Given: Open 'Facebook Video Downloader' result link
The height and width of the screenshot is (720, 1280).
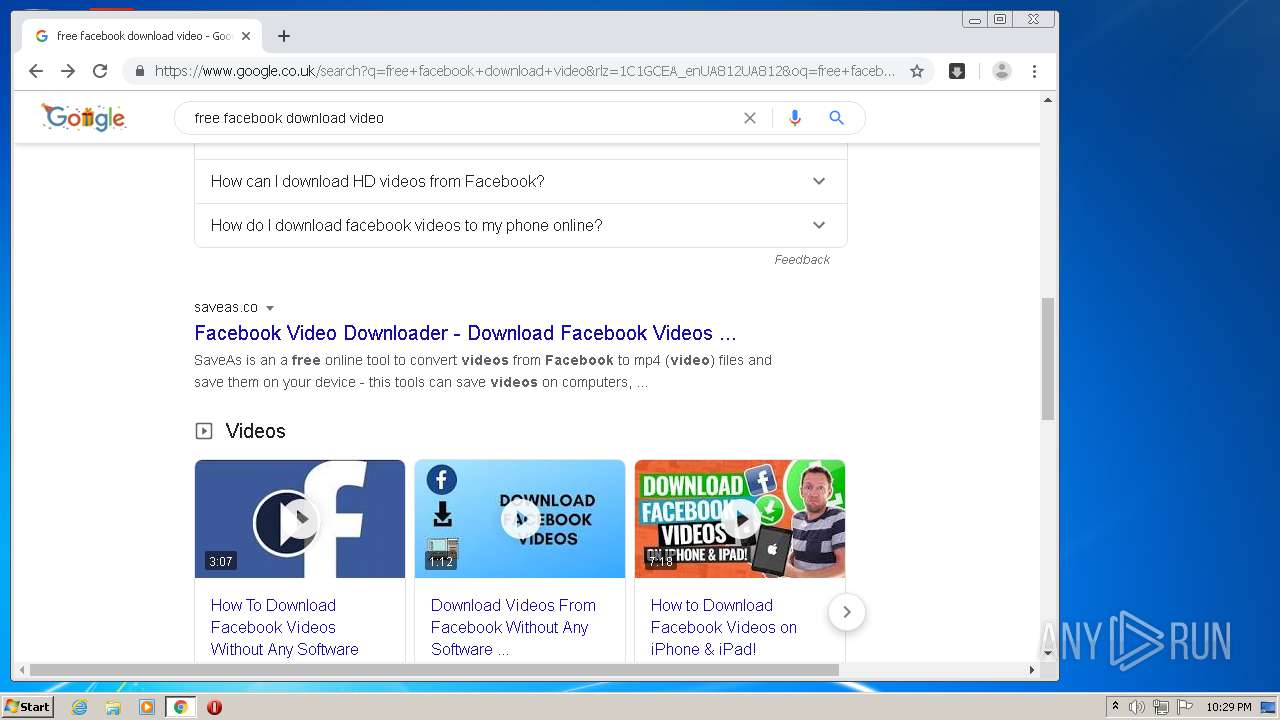Looking at the screenshot, I should point(465,333).
